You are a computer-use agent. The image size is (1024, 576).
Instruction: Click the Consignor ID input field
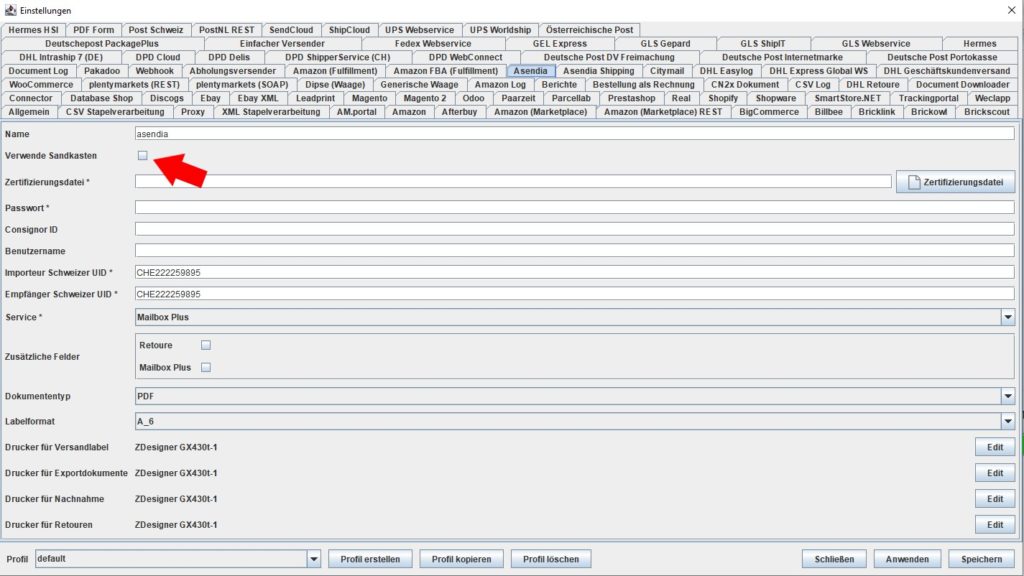575,229
